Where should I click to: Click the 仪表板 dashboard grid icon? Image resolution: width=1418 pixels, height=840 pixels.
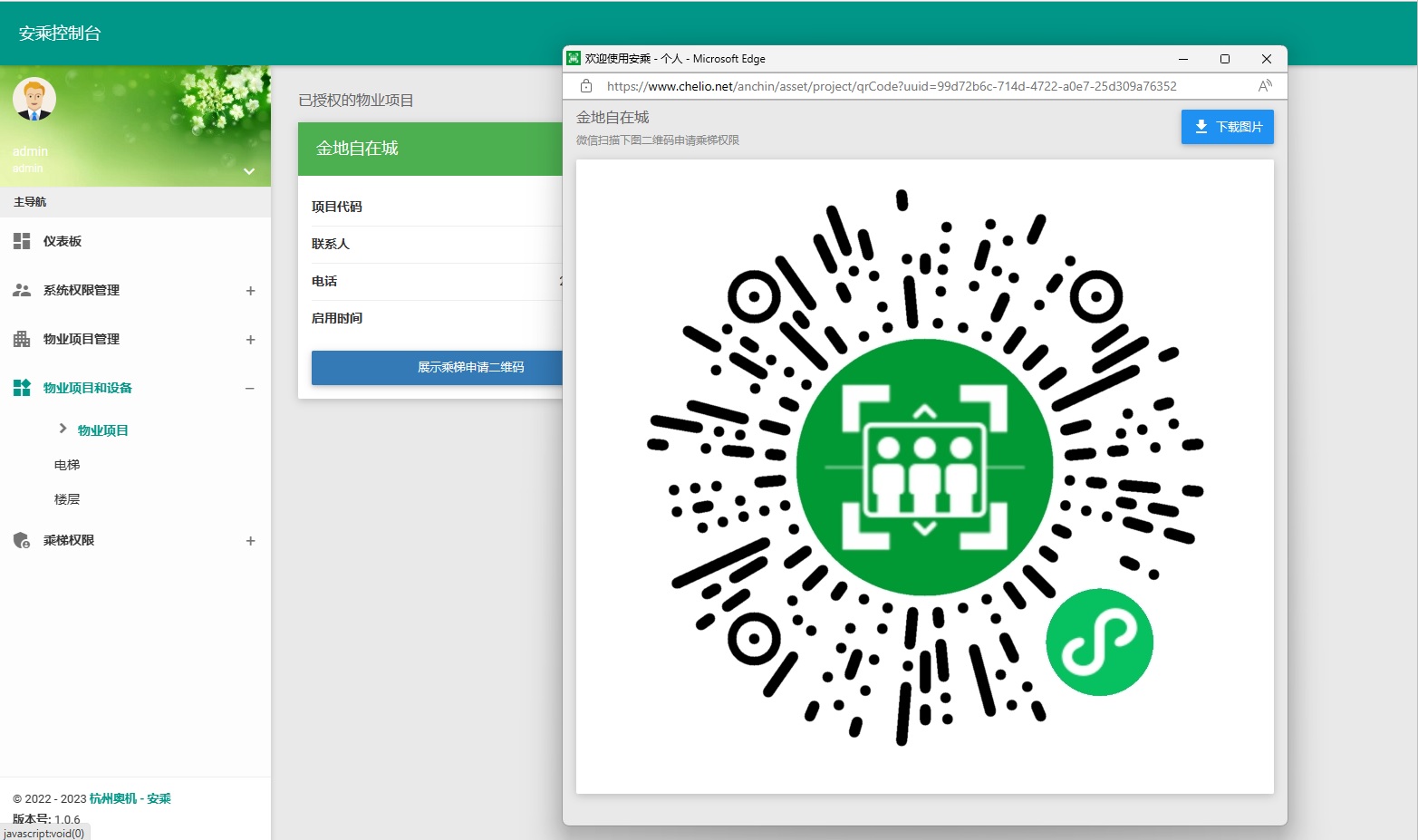pyautogui.click(x=22, y=241)
